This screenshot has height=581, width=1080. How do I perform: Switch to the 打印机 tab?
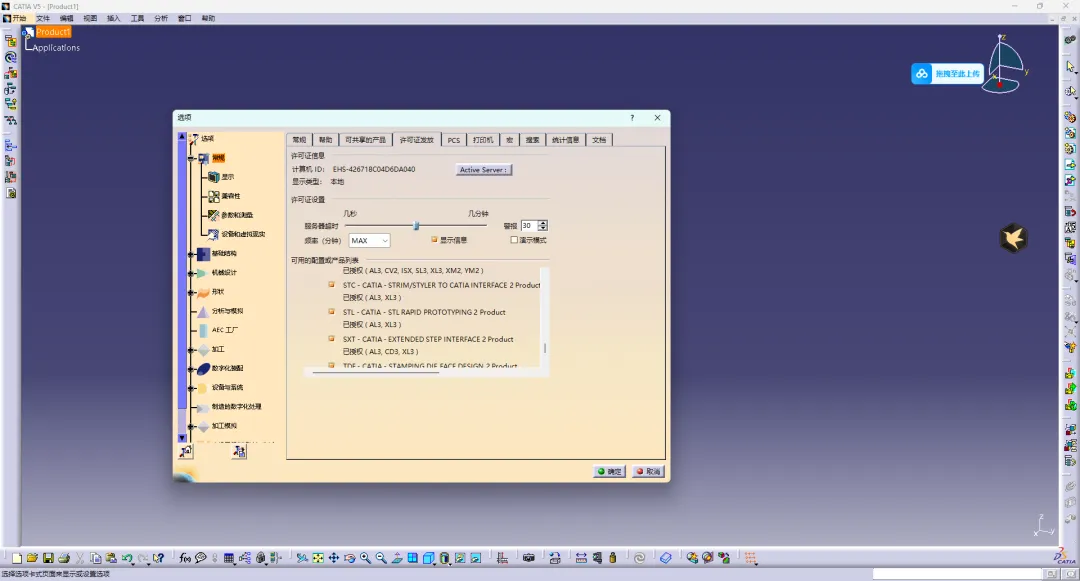point(483,140)
